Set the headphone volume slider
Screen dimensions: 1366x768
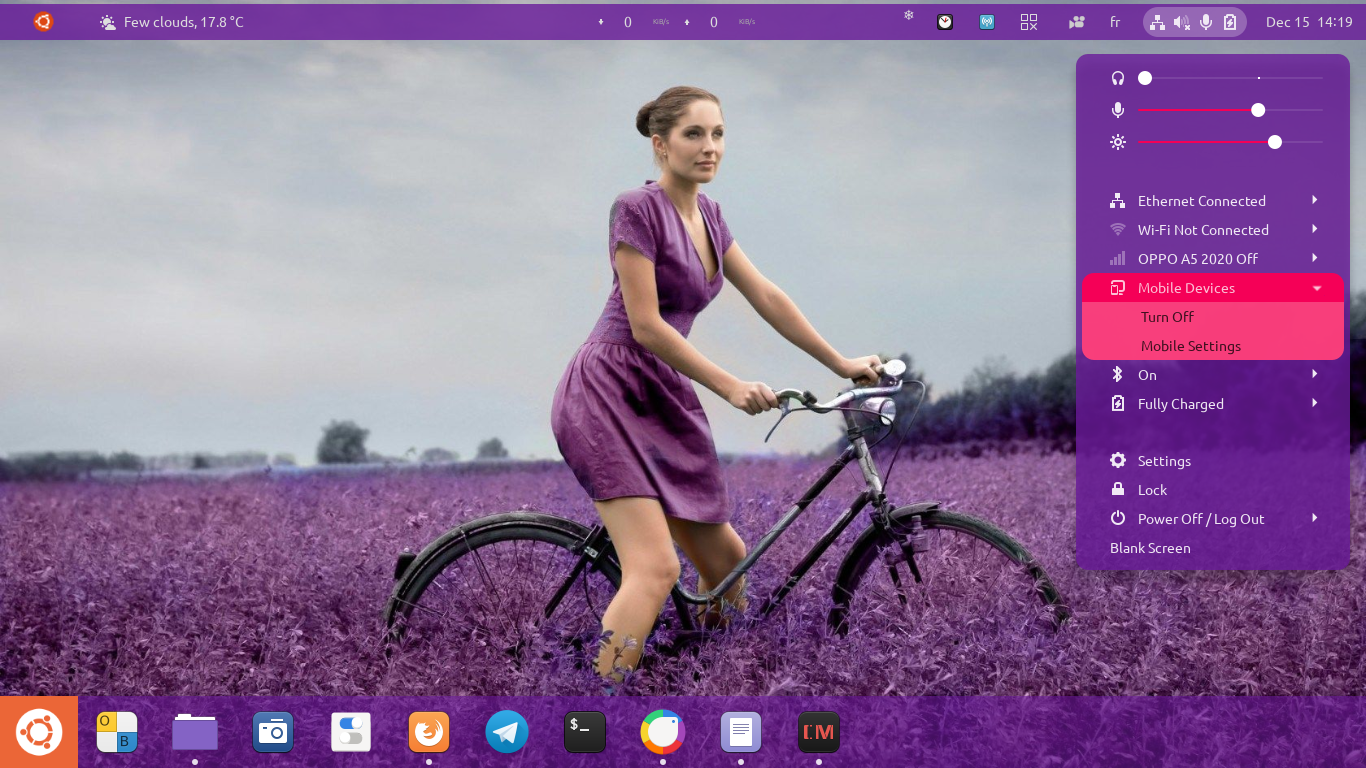tap(1230, 78)
